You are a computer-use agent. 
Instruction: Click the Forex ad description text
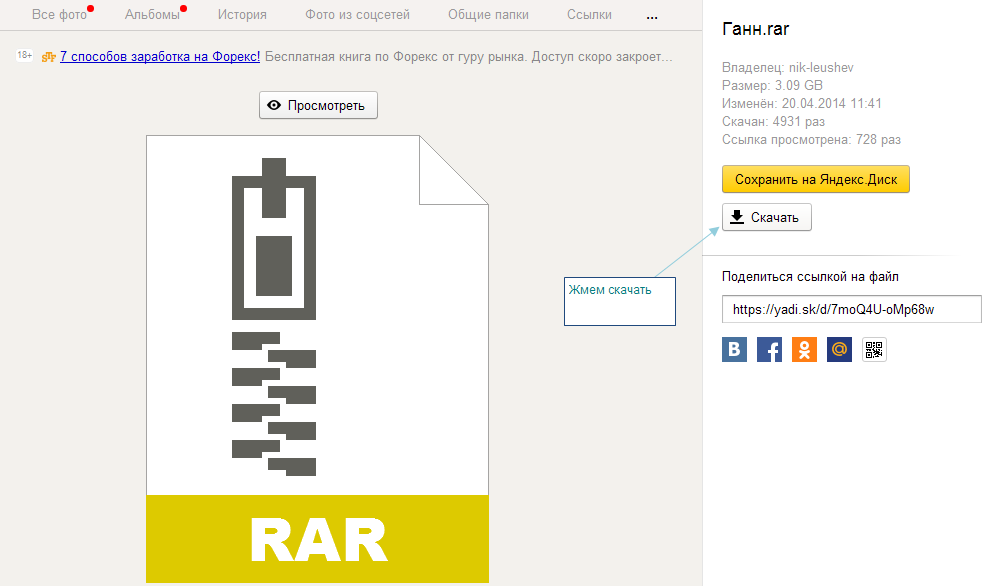pyautogui.click(x=468, y=56)
